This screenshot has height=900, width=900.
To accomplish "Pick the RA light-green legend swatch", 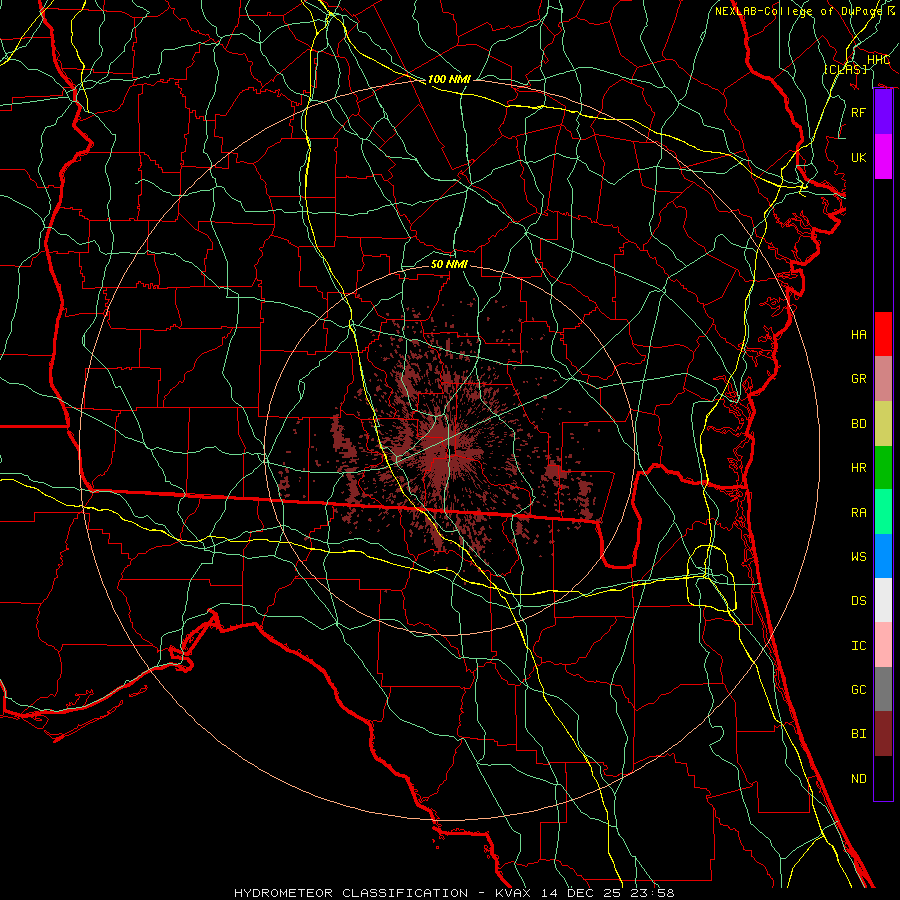I will [883, 512].
